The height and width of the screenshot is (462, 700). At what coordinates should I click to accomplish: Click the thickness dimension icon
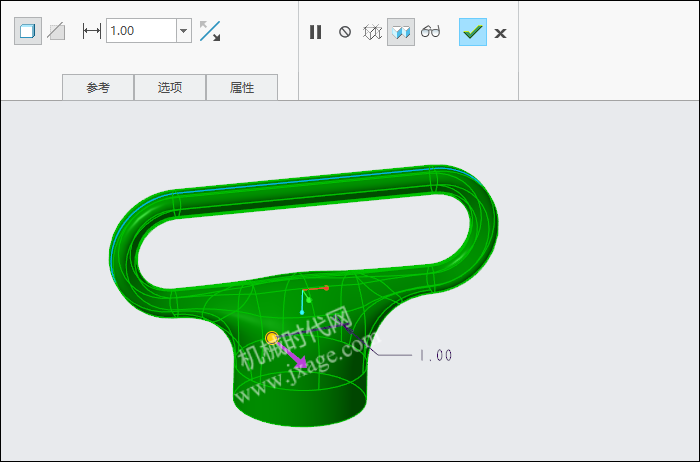92,31
